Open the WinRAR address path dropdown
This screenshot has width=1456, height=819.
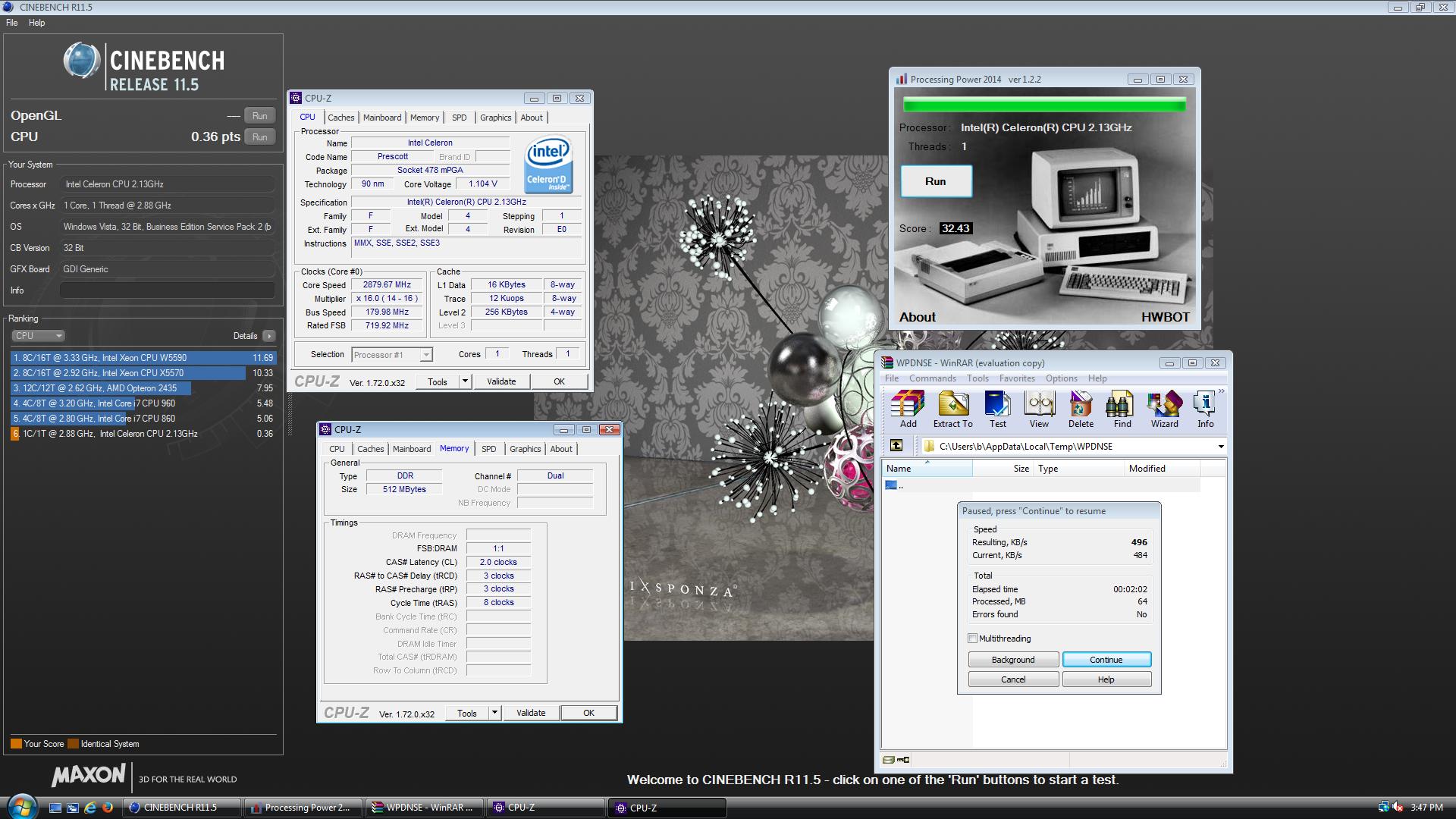point(1220,446)
